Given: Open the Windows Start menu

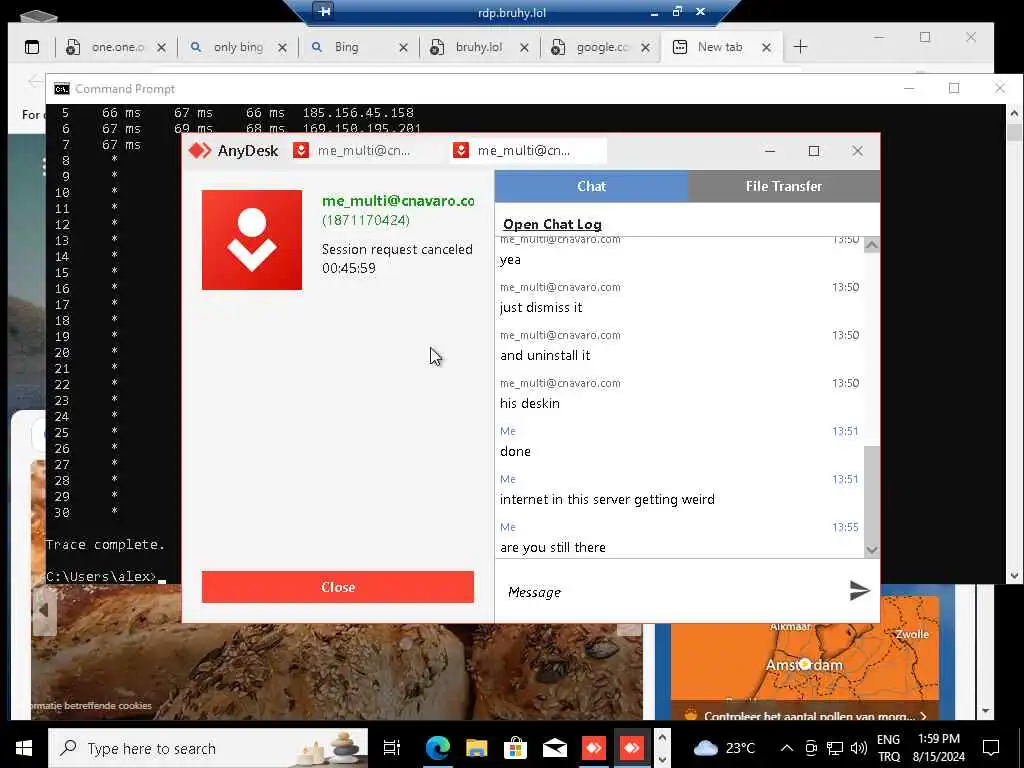Looking at the screenshot, I should pyautogui.click(x=24, y=748).
